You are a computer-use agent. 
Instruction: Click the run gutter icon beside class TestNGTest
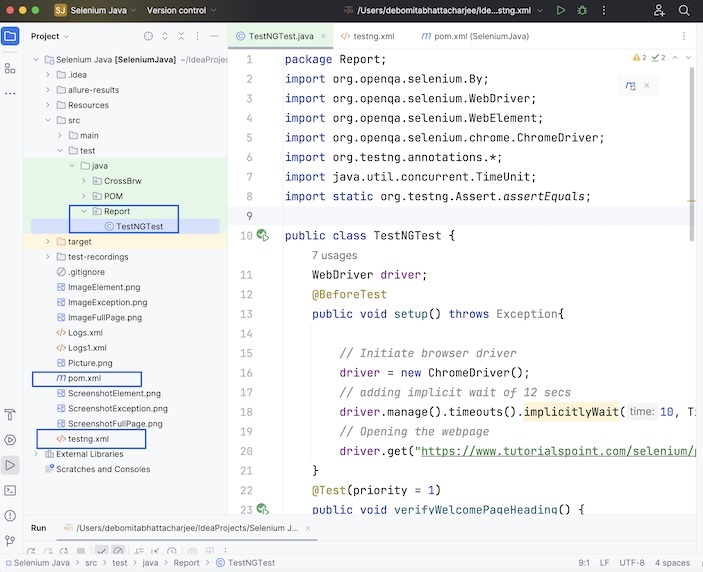262,236
